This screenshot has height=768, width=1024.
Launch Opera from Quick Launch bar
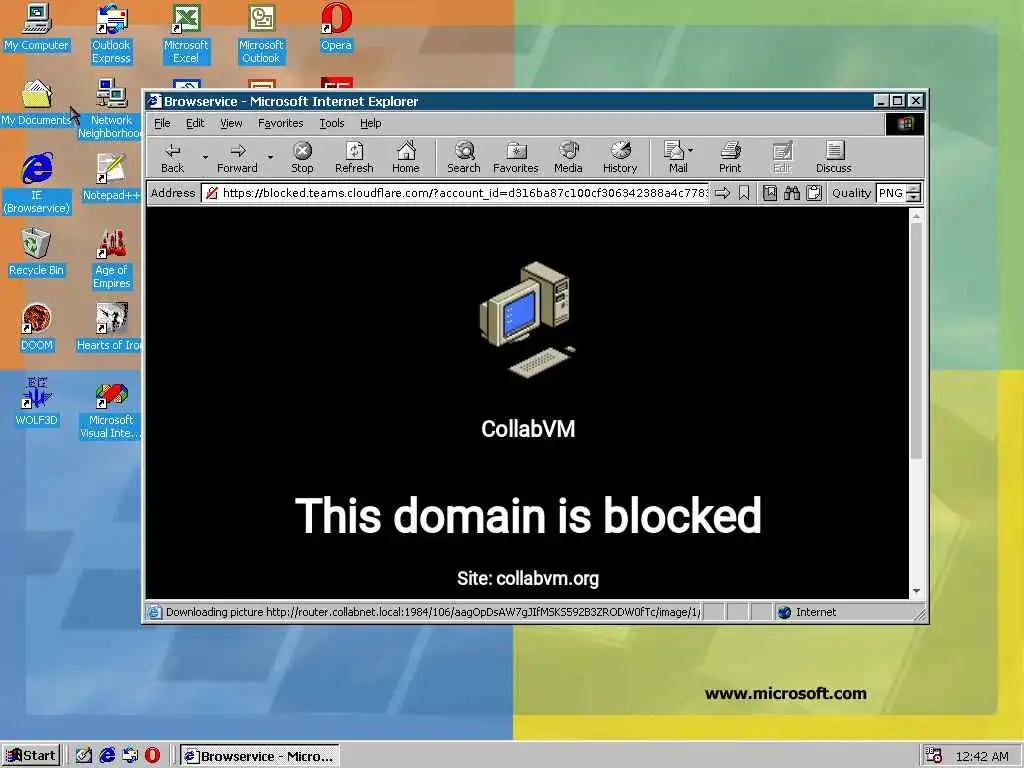tap(152, 756)
